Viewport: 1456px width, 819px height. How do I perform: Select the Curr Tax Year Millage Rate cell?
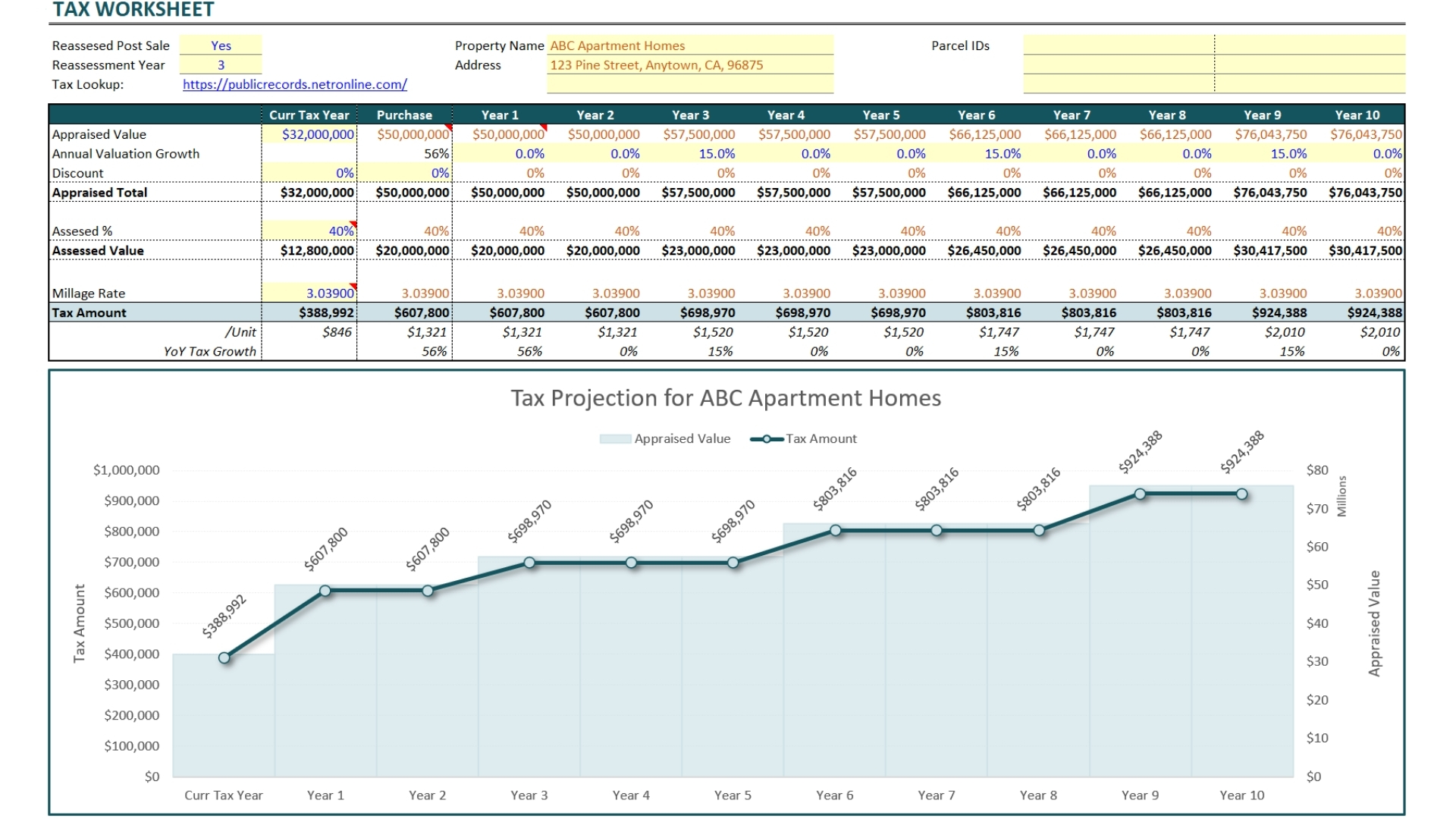coord(310,293)
